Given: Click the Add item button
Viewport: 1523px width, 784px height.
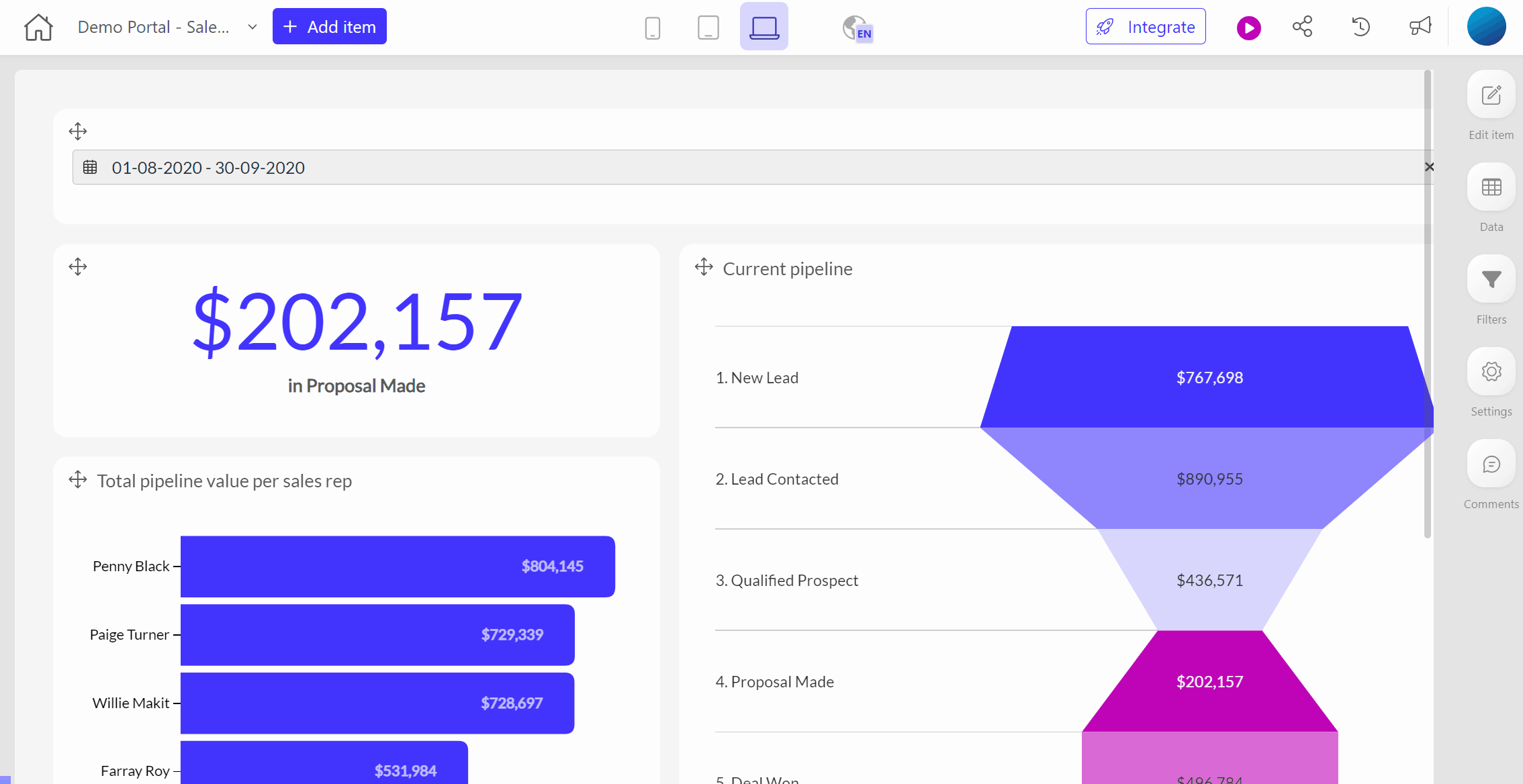Looking at the screenshot, I should (329, 27).
